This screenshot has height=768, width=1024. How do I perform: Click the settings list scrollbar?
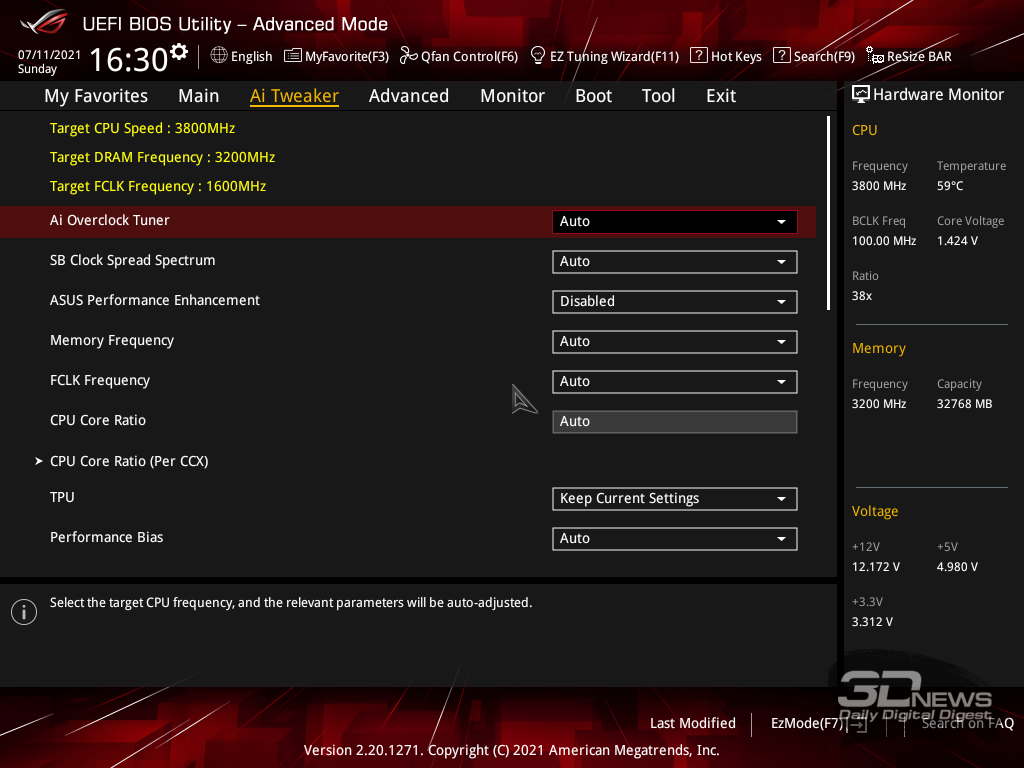828,213
